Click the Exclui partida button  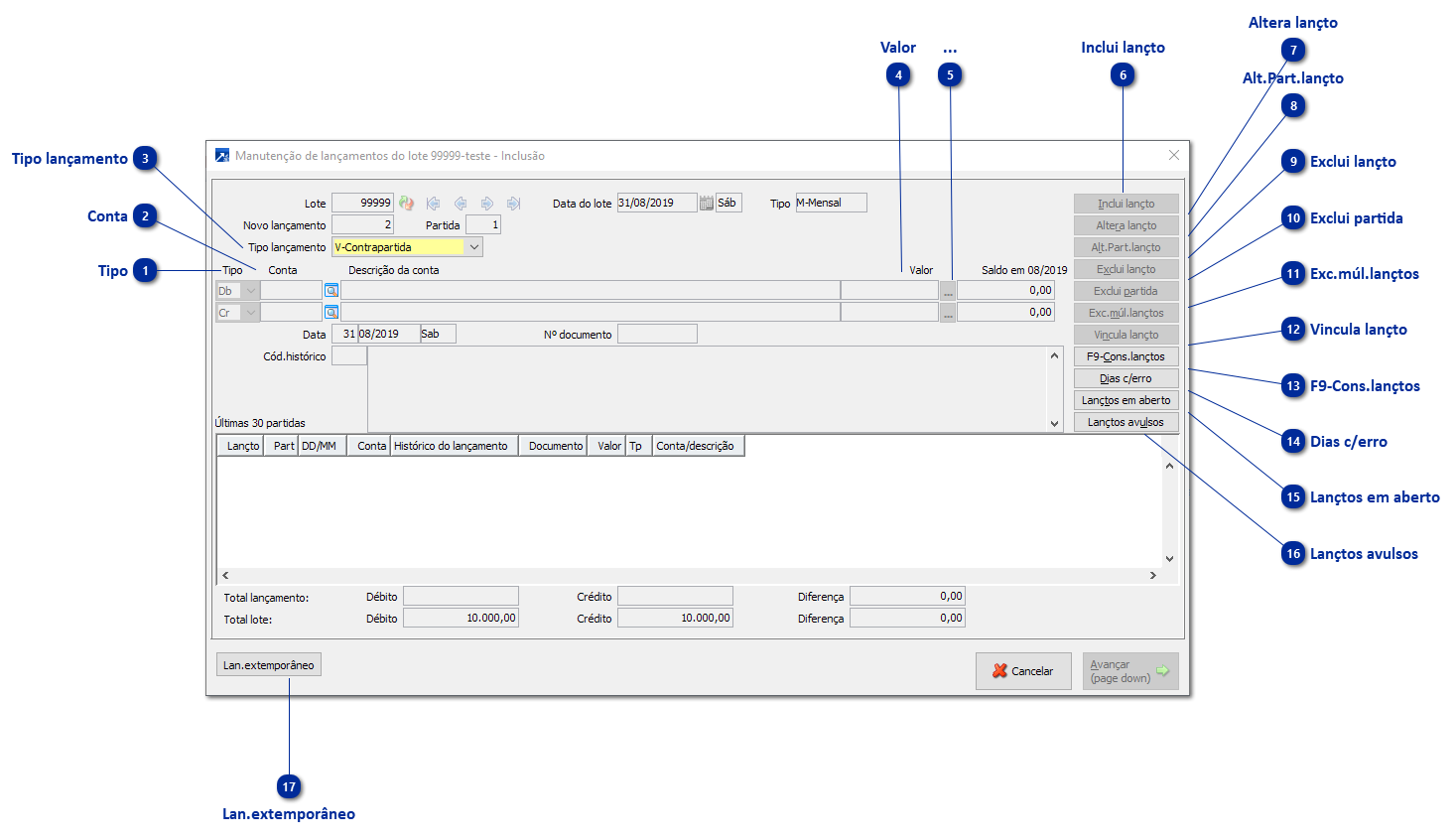click(x=1126, y=291)
